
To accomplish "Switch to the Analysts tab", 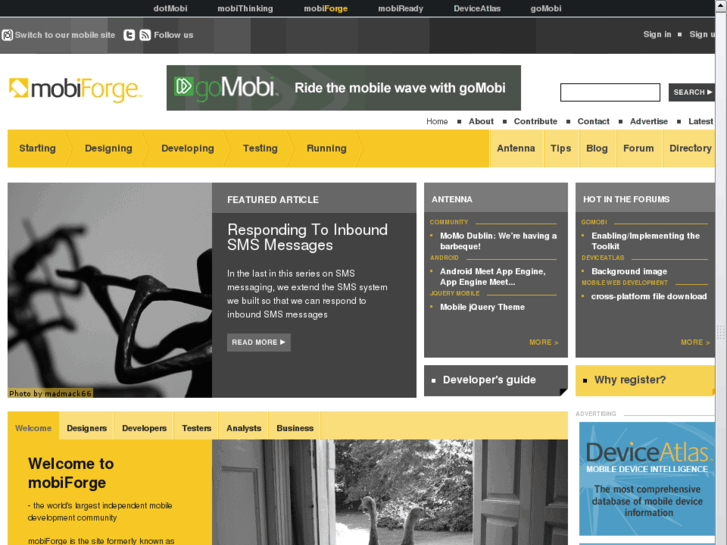I will (244, 428).
